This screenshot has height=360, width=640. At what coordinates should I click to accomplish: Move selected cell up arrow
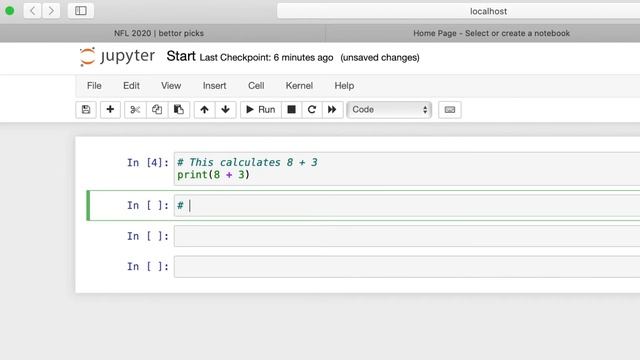204,110
